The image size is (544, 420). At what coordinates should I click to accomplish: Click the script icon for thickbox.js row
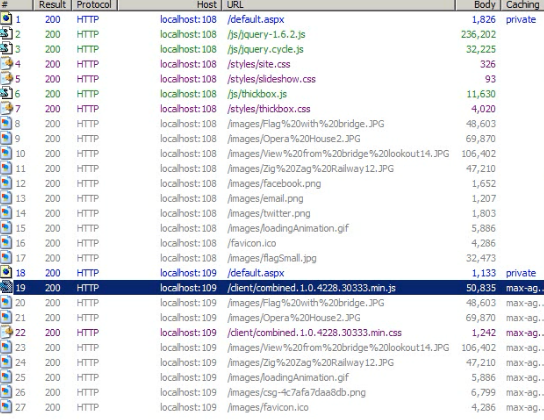click(x=6, y=94)
